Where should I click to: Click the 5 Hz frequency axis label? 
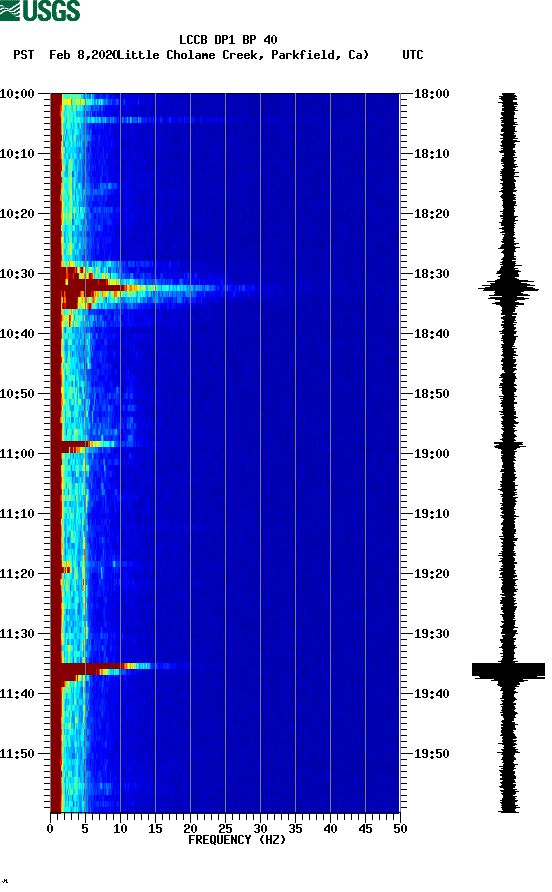coord(85,829)
